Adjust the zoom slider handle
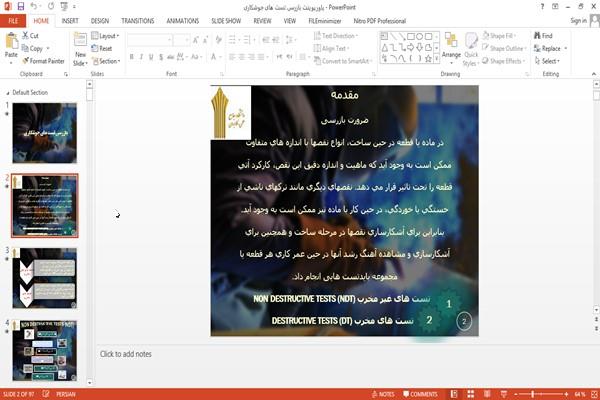The height and width of the screenshot is (400, 600). (x=532, y=394)
